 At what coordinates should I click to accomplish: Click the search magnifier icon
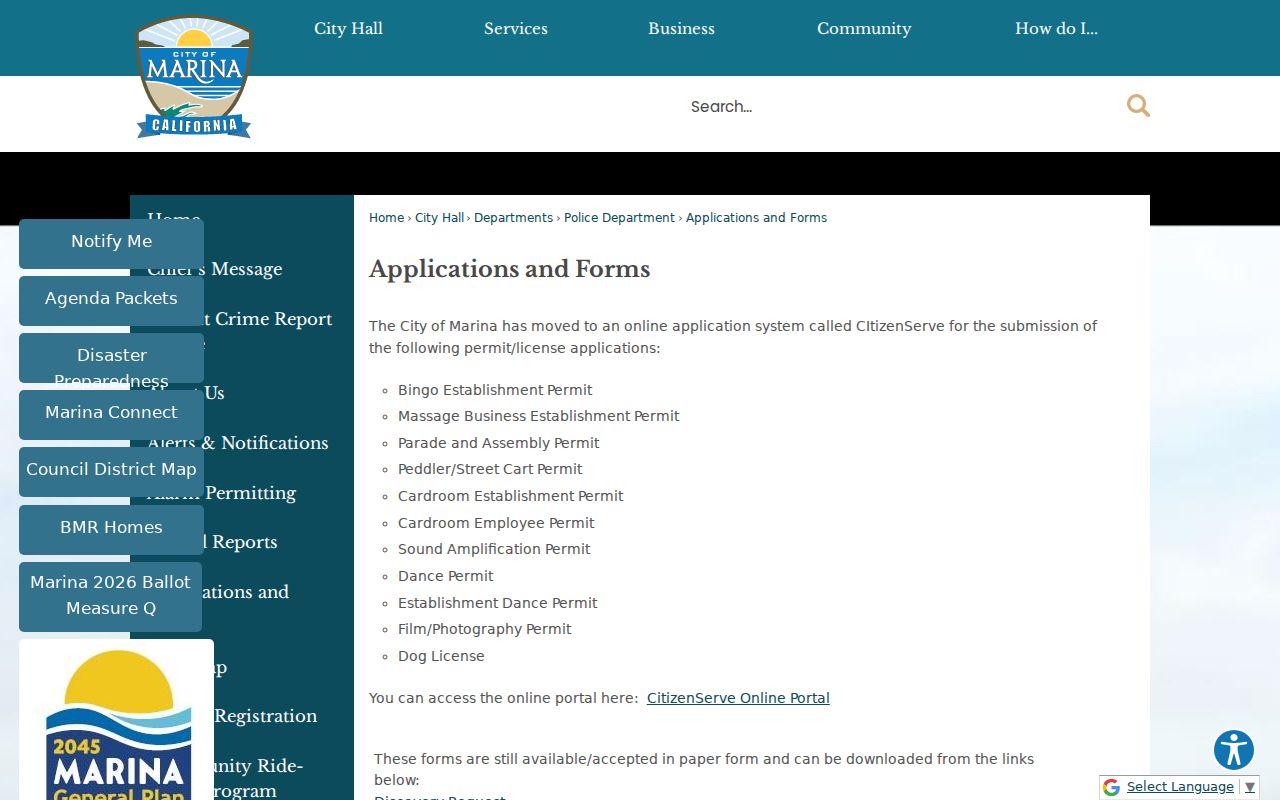(x=1138, y=106)
